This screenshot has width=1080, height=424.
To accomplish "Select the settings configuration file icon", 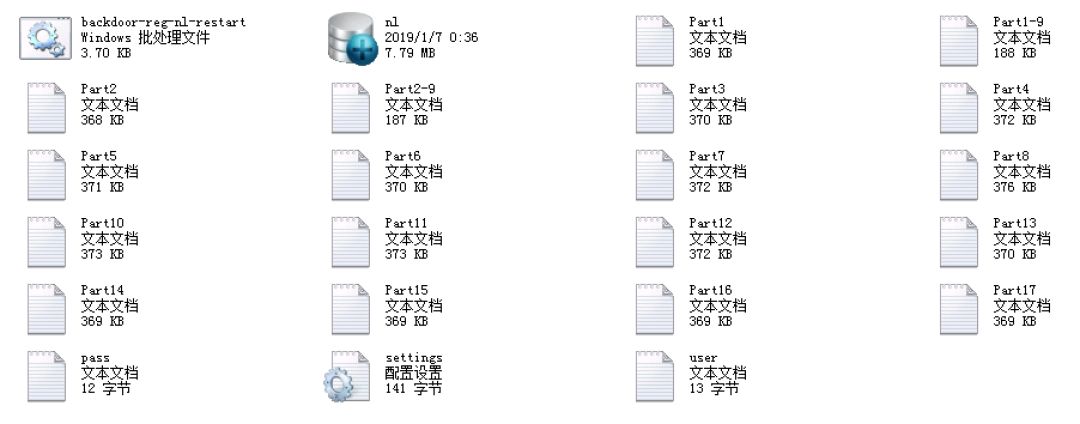I will (348, 377).
